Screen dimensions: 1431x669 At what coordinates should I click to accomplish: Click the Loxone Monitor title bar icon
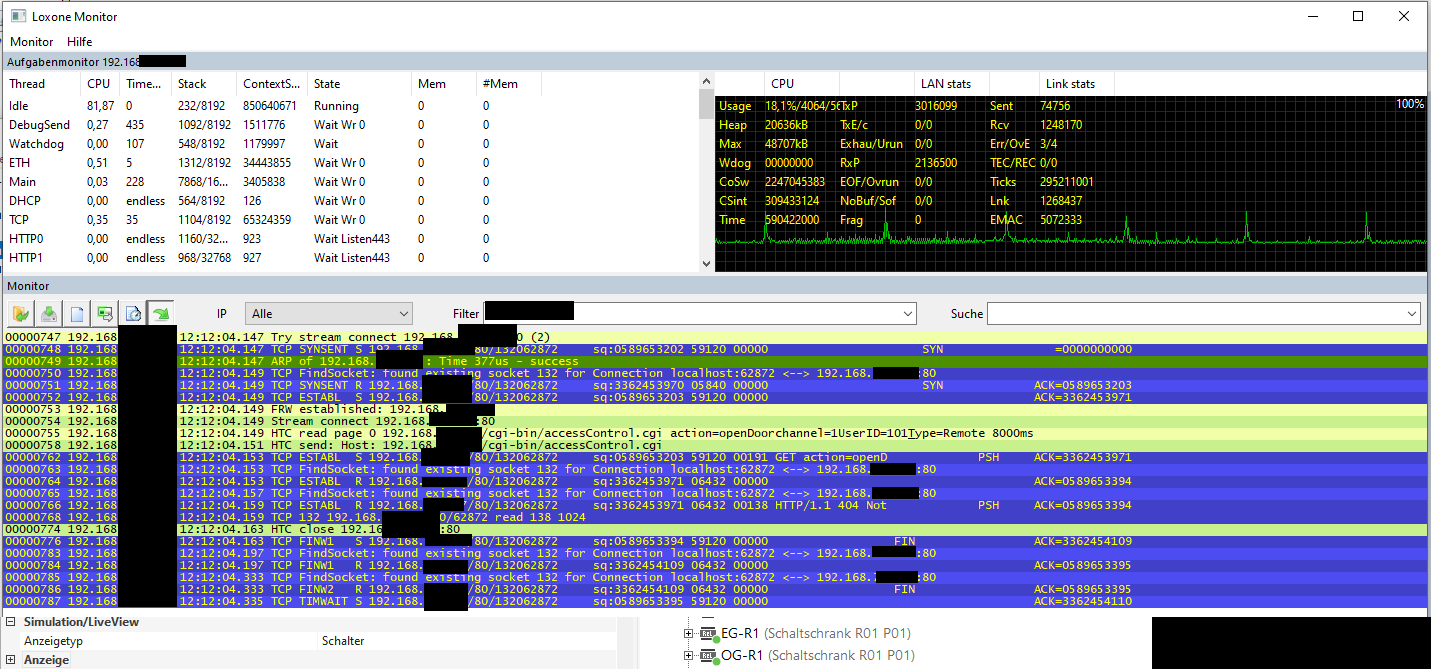pyautogui.click(x=17, y=16)
